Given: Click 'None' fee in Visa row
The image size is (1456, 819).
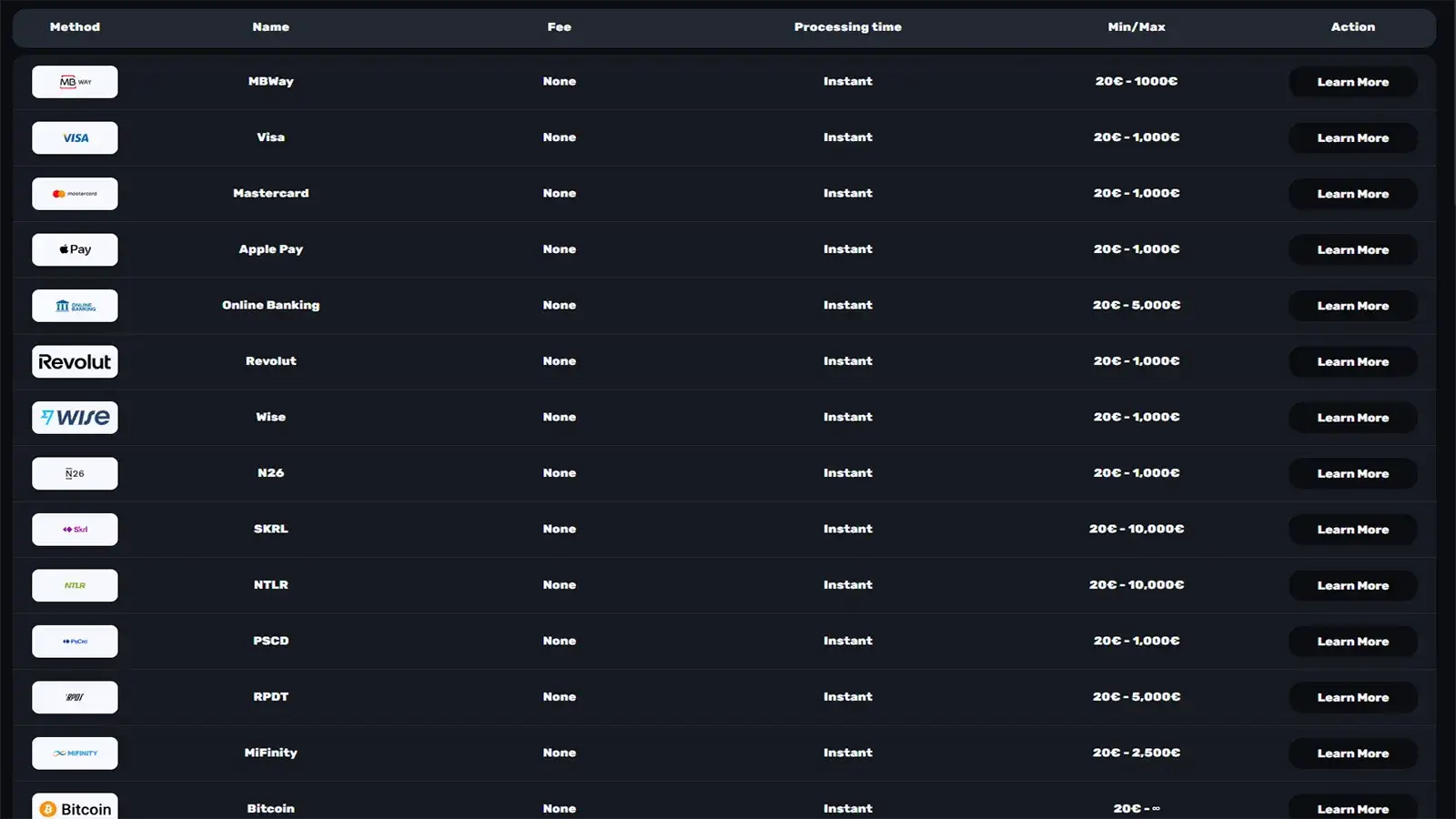Looking at the screenshot, I should (560, 137).
